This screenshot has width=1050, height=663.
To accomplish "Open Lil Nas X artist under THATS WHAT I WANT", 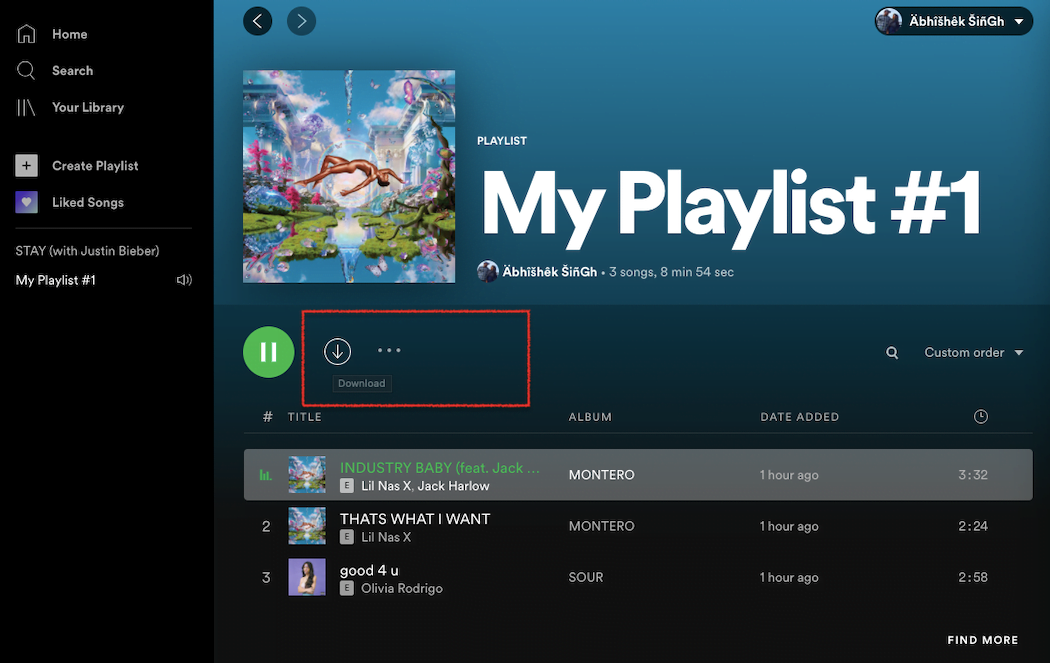I will pyautogui.click(x=386, y=537).
